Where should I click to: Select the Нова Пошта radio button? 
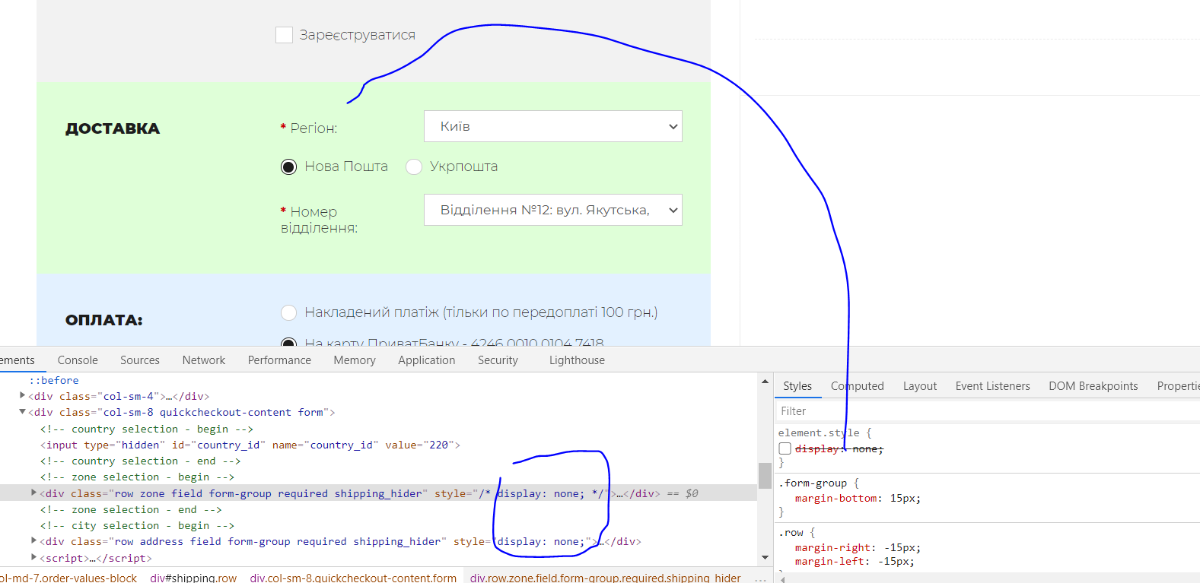point(289,167)
